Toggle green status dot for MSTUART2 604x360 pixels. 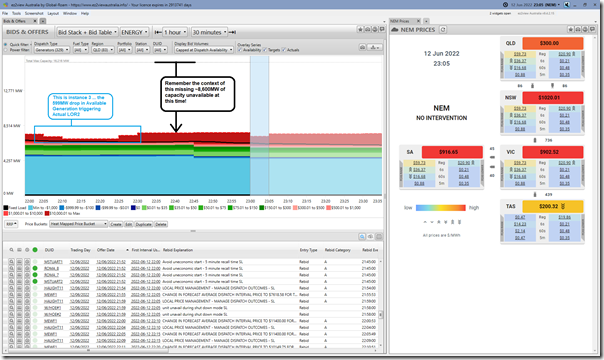[35, 281]
